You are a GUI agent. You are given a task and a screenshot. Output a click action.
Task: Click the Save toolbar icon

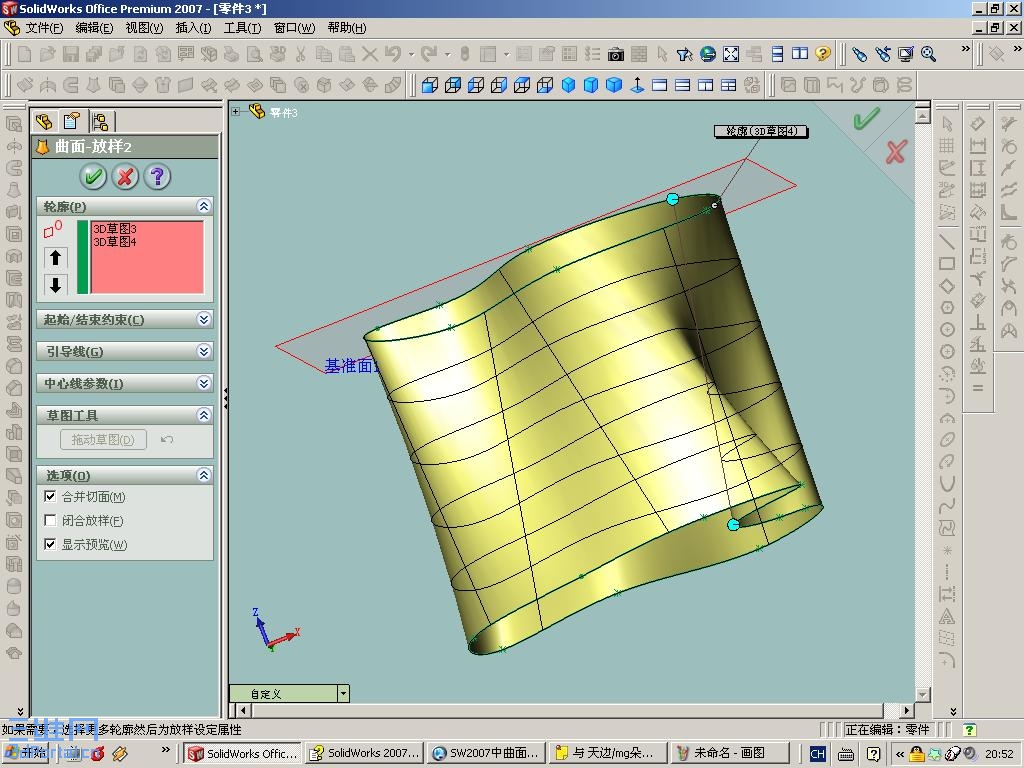tap(71, 54)
